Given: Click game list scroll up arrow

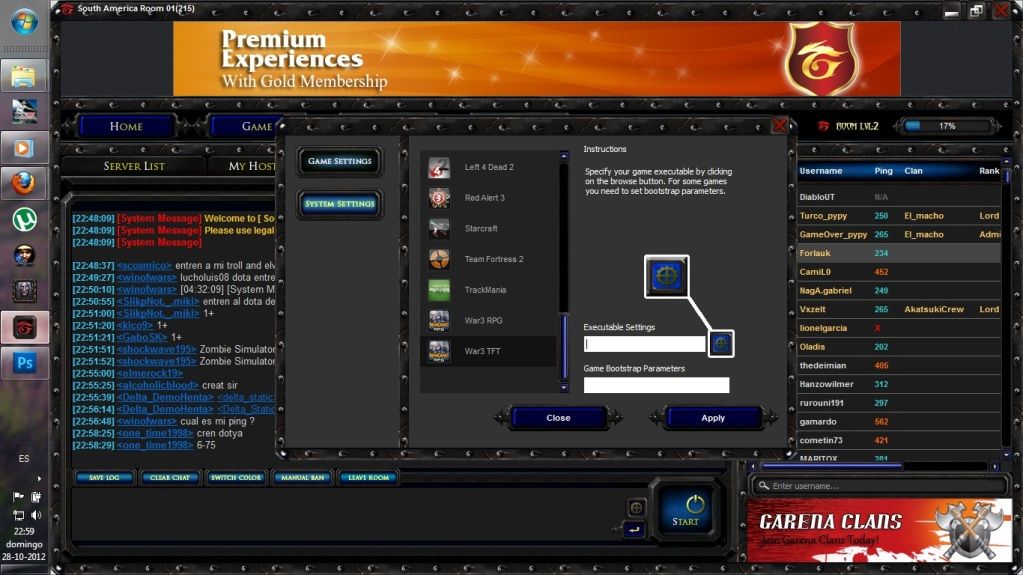Looking at the screenshot, I should (564, 157).
